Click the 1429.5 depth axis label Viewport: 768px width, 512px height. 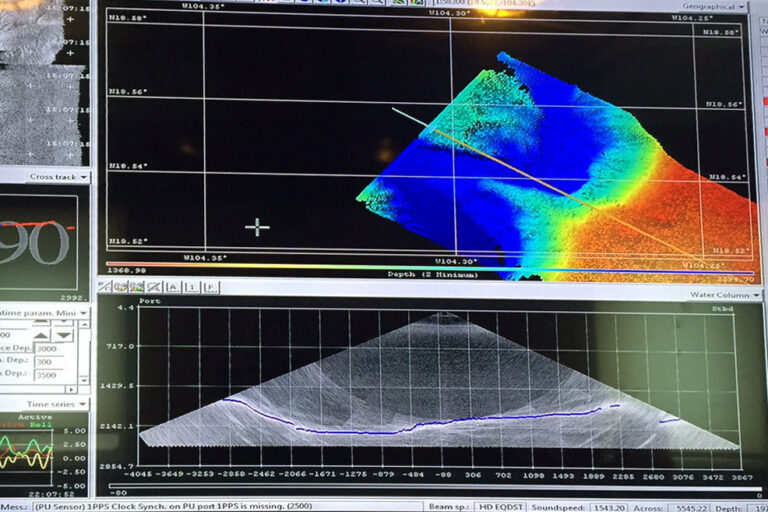(x=117, y=386)
